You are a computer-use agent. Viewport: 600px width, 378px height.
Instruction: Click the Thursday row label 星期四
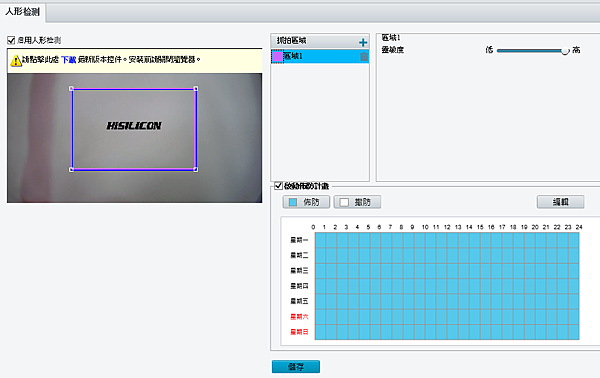[299, 286]
